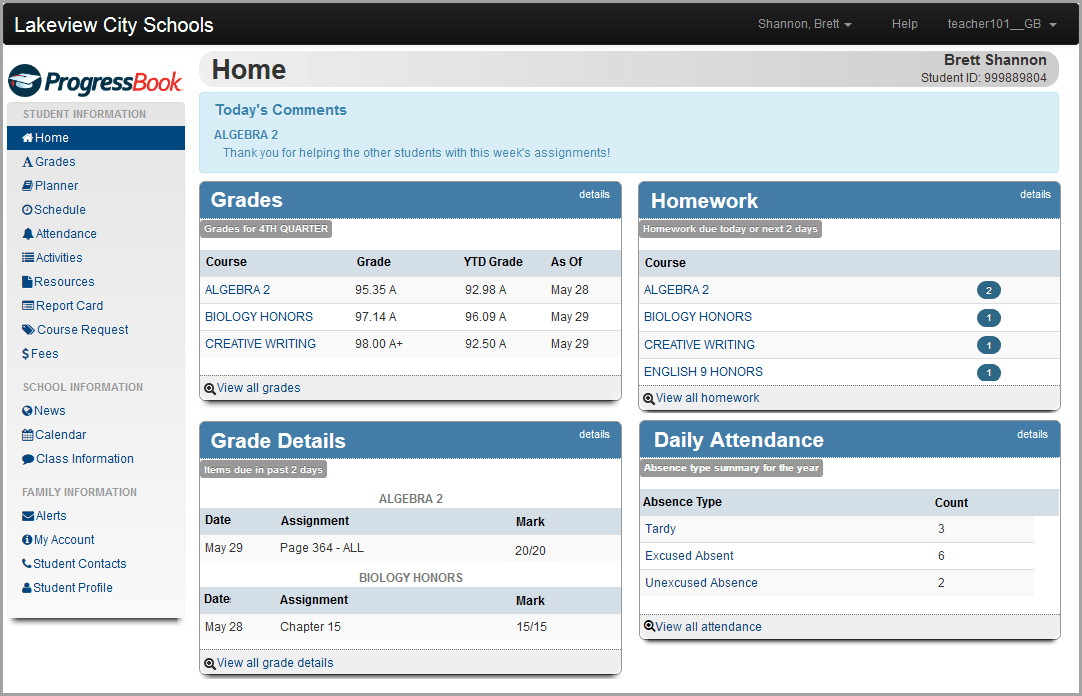Click the Activities list icon
Viewport: 1082px width, 696px height.
[28, 257]
